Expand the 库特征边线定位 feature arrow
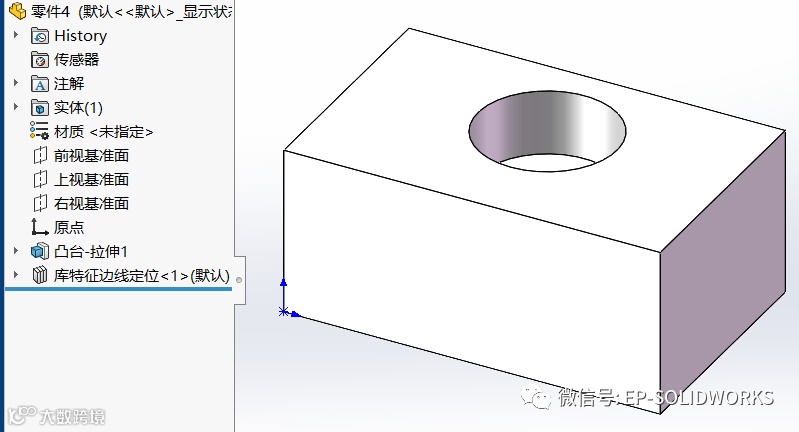This screenshot has height=432, width=799. point(16,275)
